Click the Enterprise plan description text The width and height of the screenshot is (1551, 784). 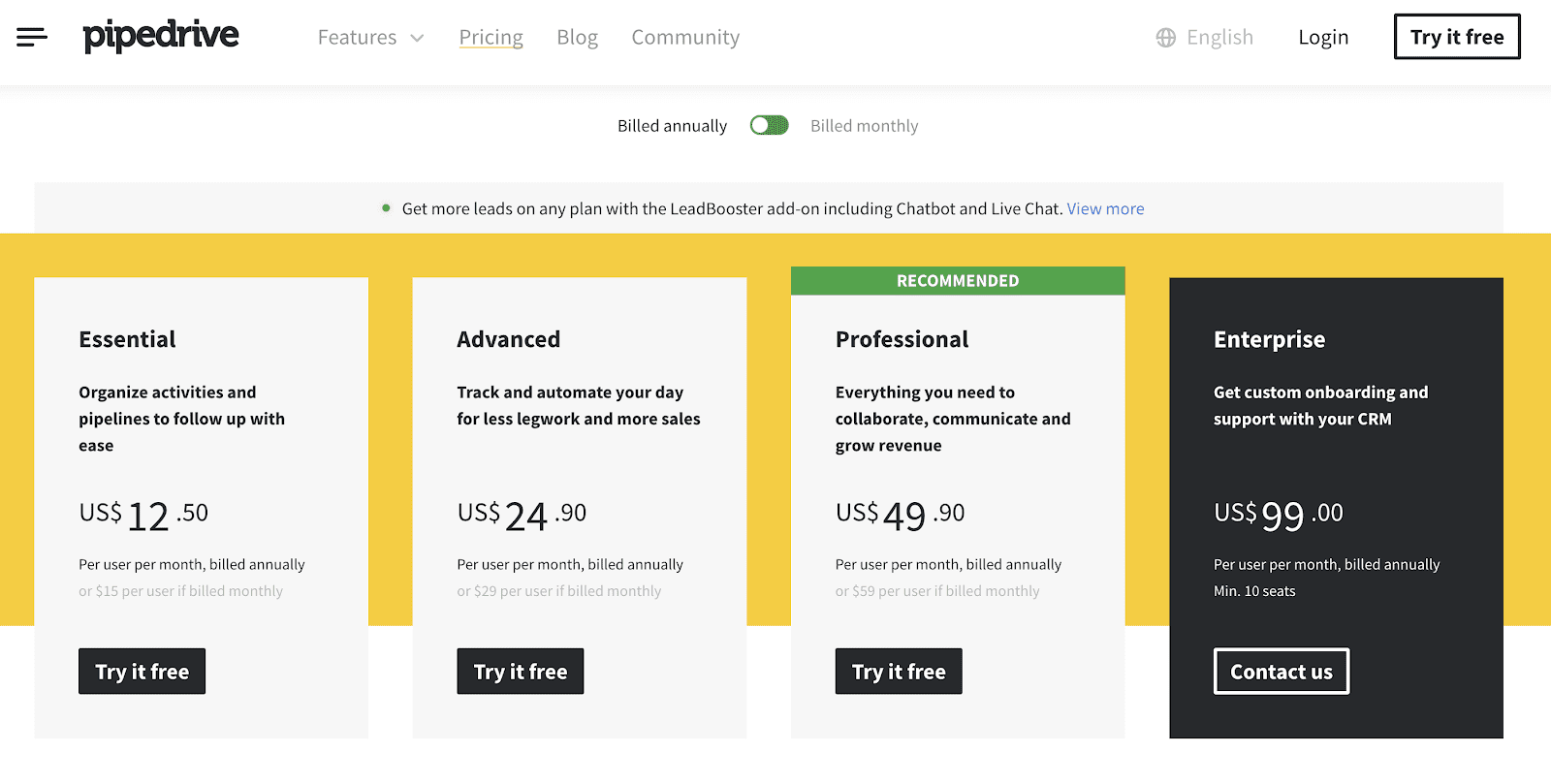pos(1320,405)
